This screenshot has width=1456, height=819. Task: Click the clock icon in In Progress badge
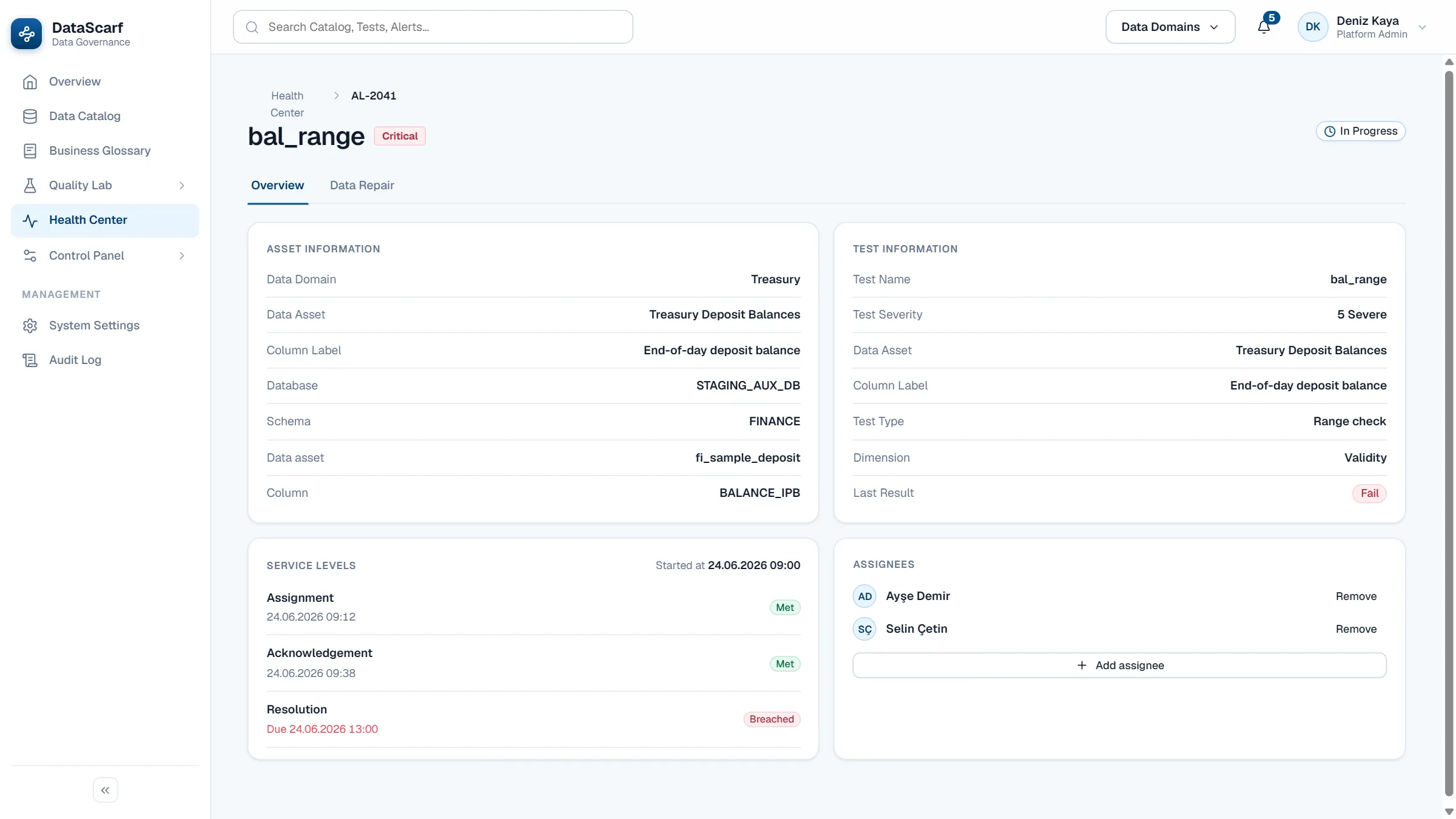point(1330,132)
